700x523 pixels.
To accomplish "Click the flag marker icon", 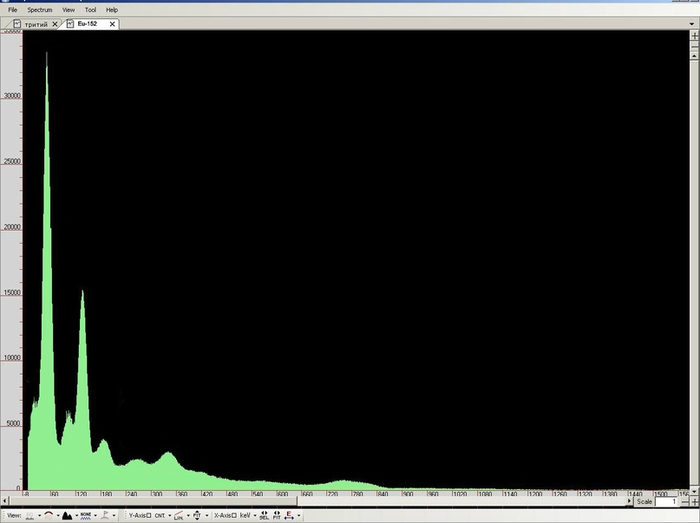I will (x=105, y=515).
